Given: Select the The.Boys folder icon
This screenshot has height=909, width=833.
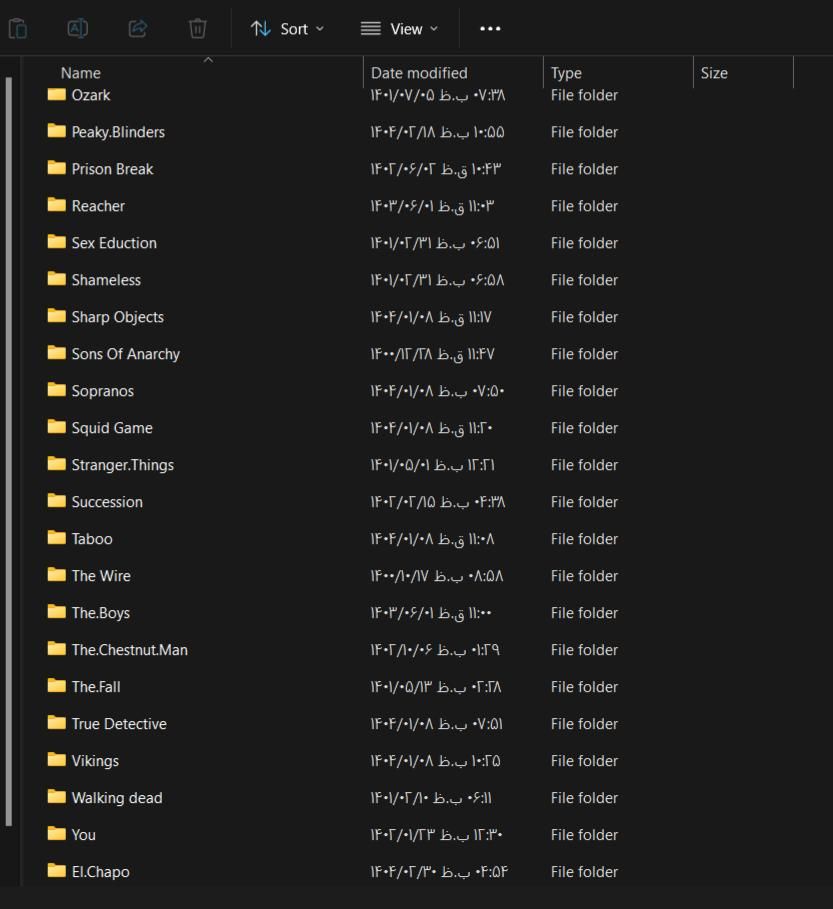Looking at the screenshot, I should 56,612.
